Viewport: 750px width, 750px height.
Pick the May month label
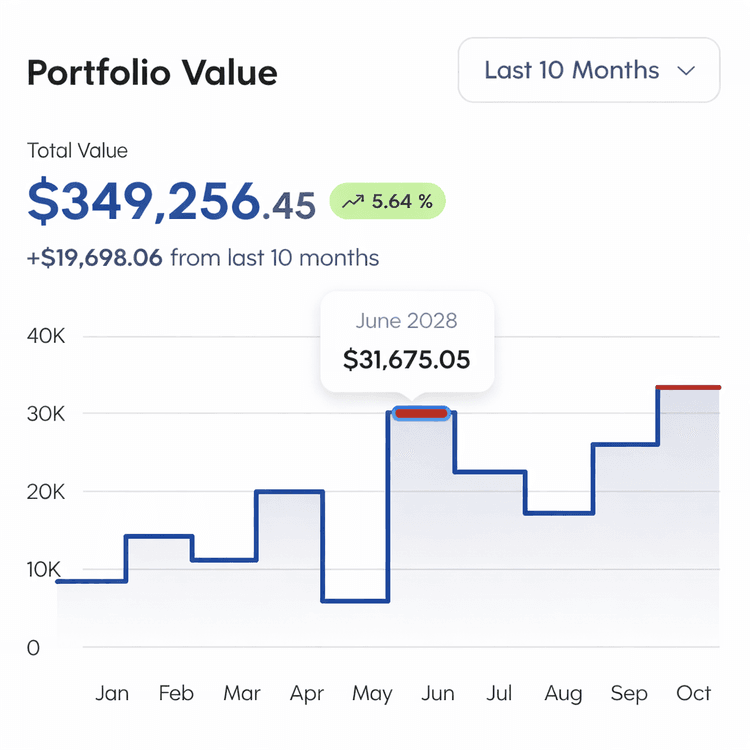[x=372, y=693]
